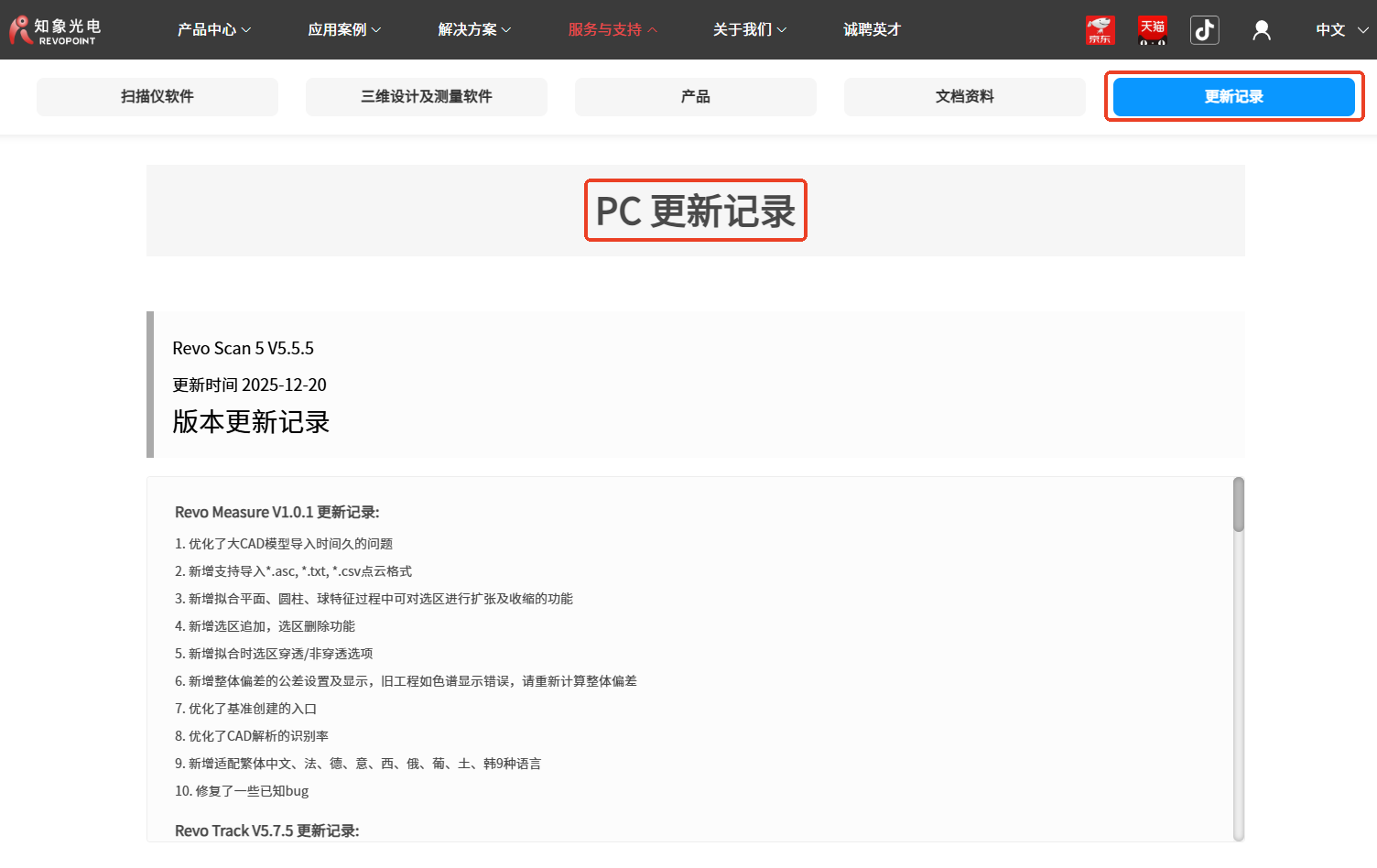The image size is (1377, 868).
Task: Click item 1 about 大CAD模型导入
Action: tap(284, 544)
